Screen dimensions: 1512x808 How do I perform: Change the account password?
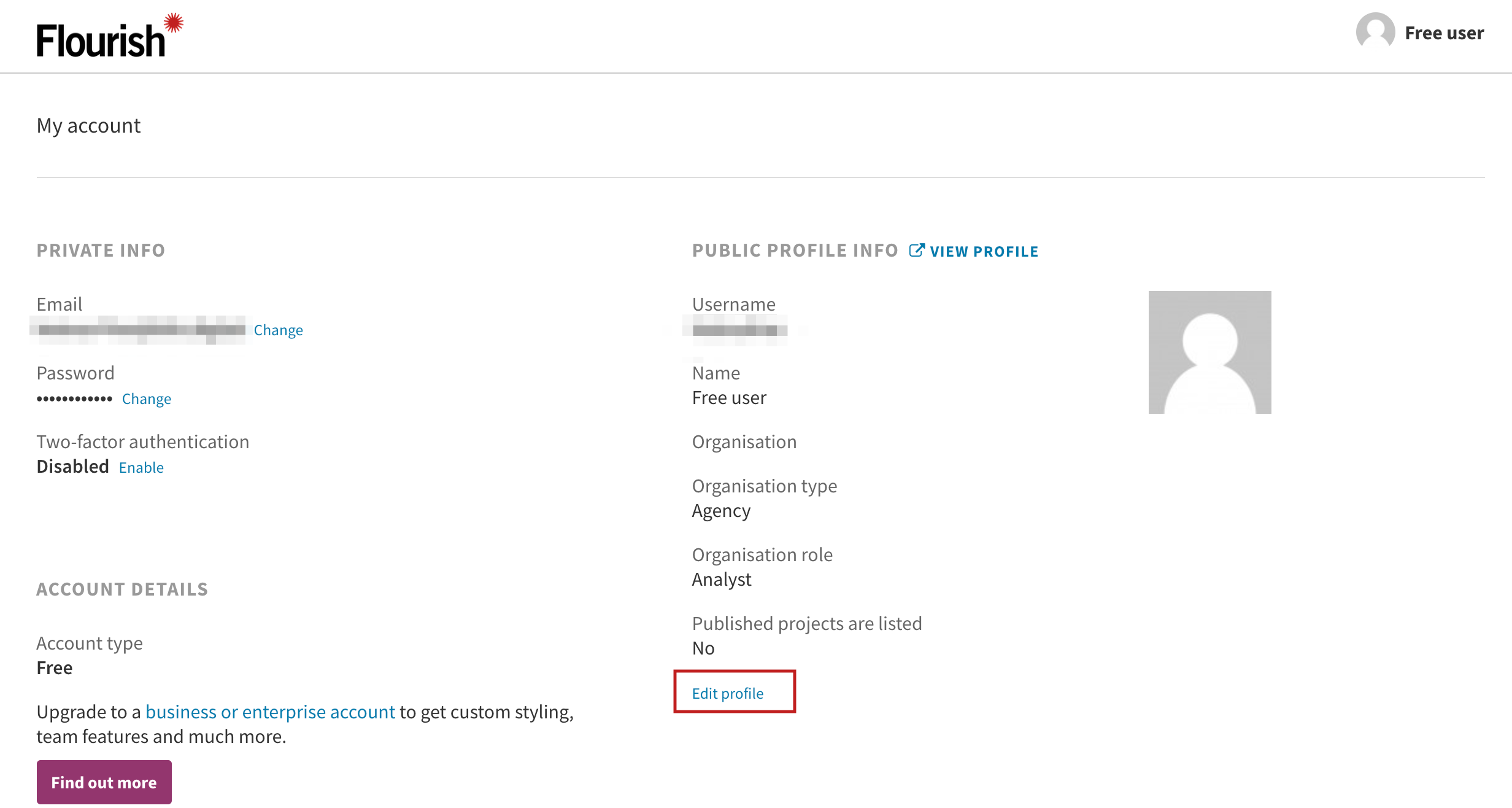tap(146, 399)
